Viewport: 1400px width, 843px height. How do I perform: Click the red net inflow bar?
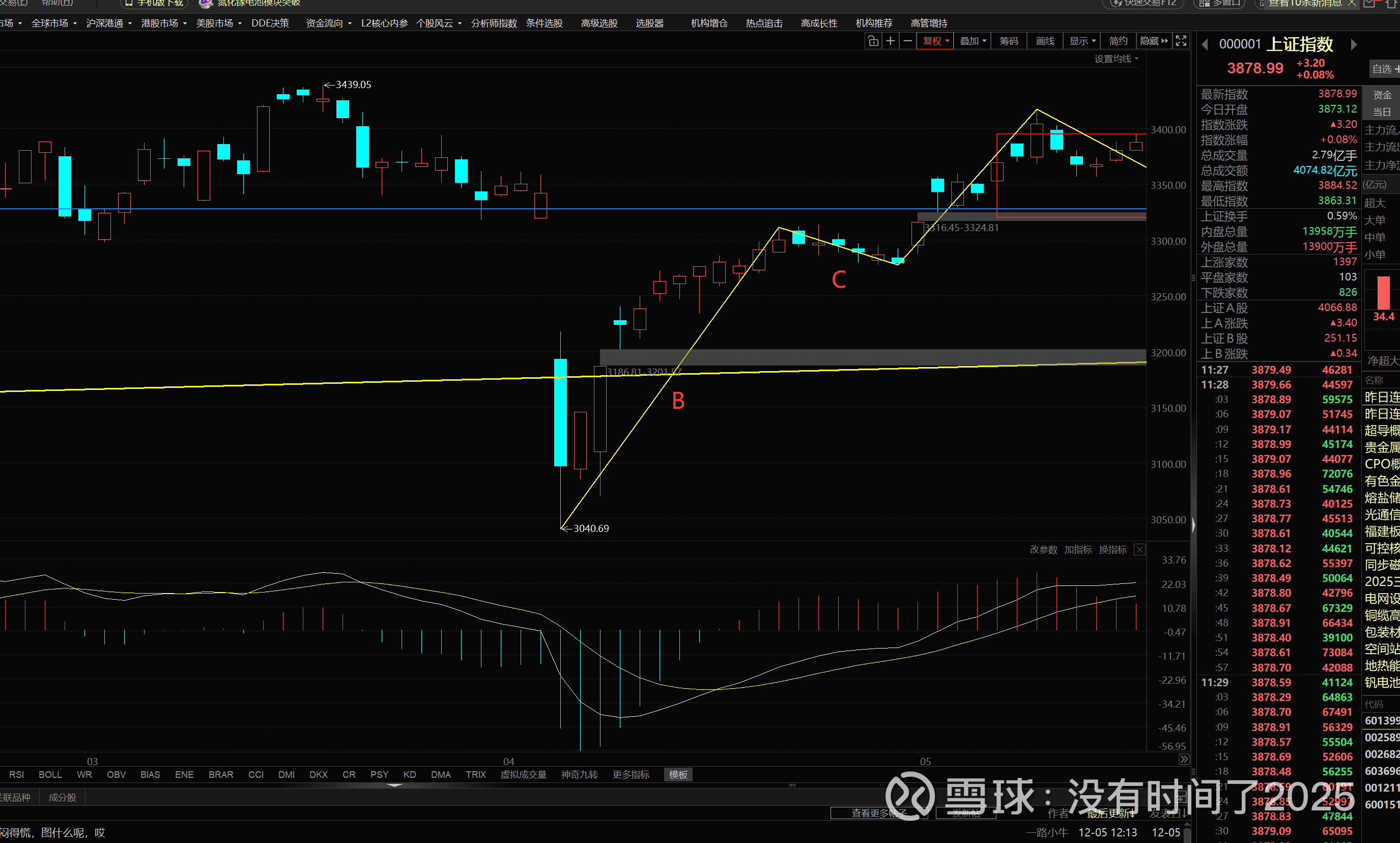1384,292
